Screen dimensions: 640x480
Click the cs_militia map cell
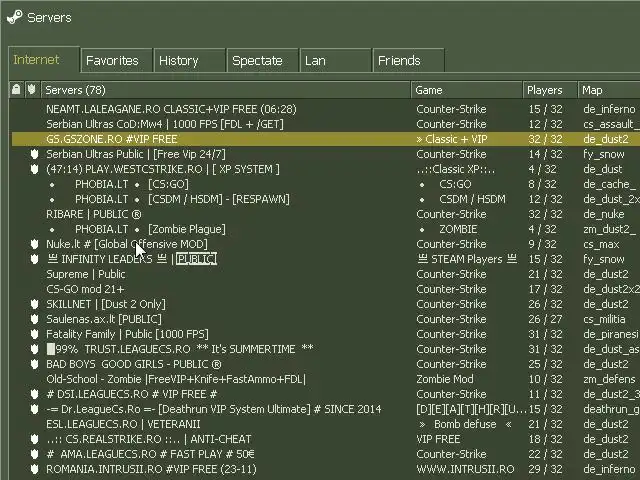tap(604, 319)
